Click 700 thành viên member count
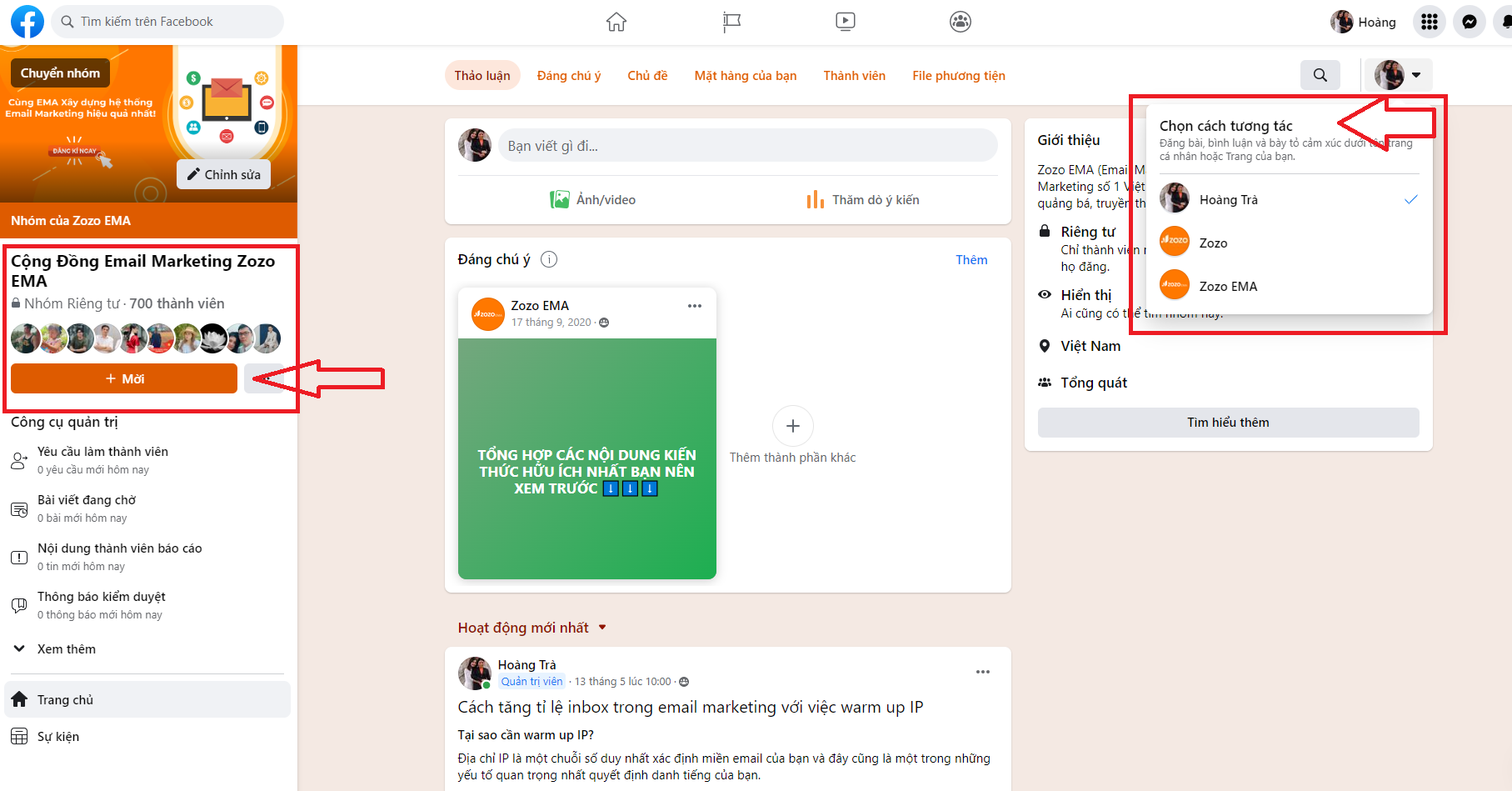The height and width of the screenshot is (791, 1512). click(177, 303)
